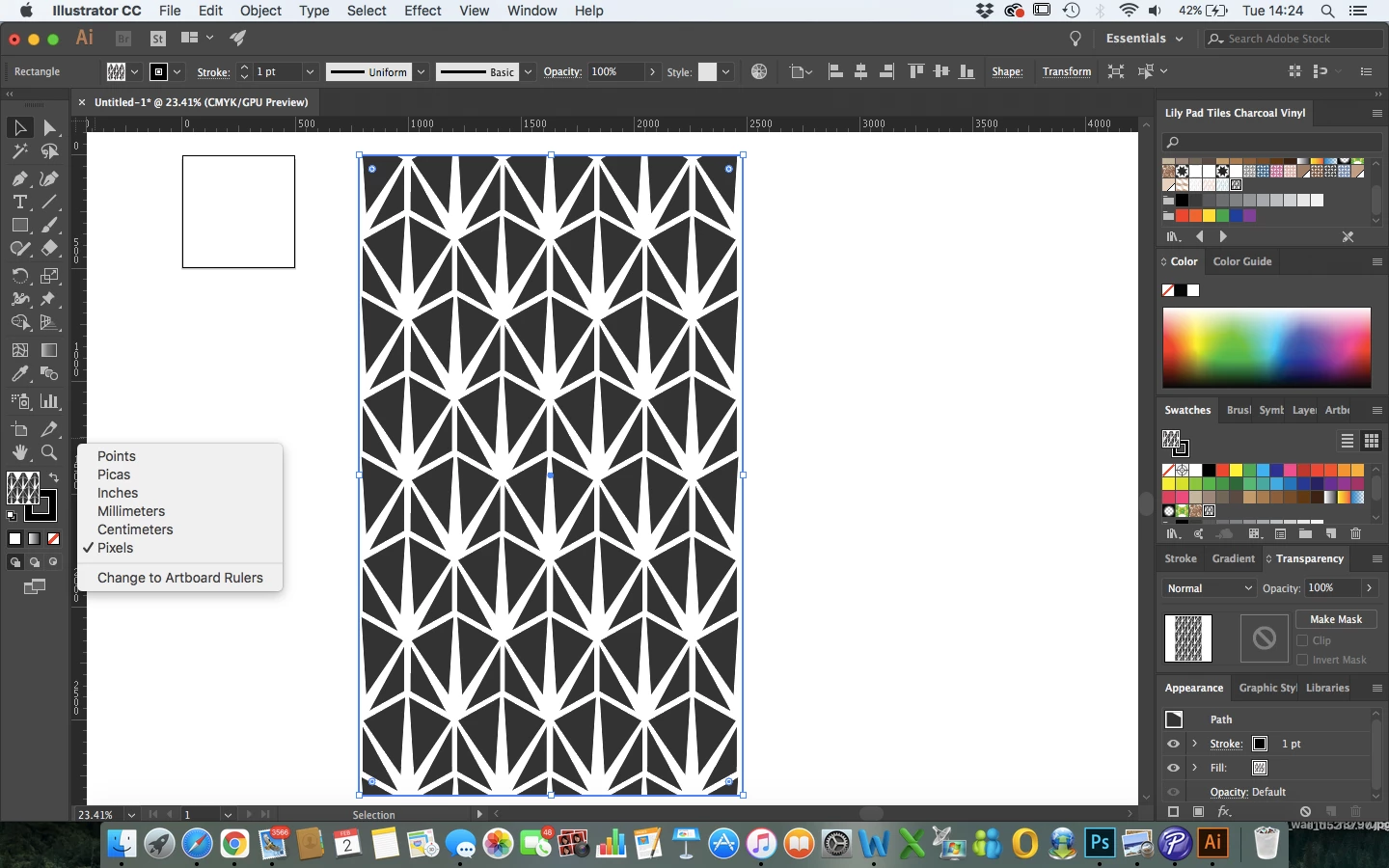Select the Paintbrush tool

(49, 225)
